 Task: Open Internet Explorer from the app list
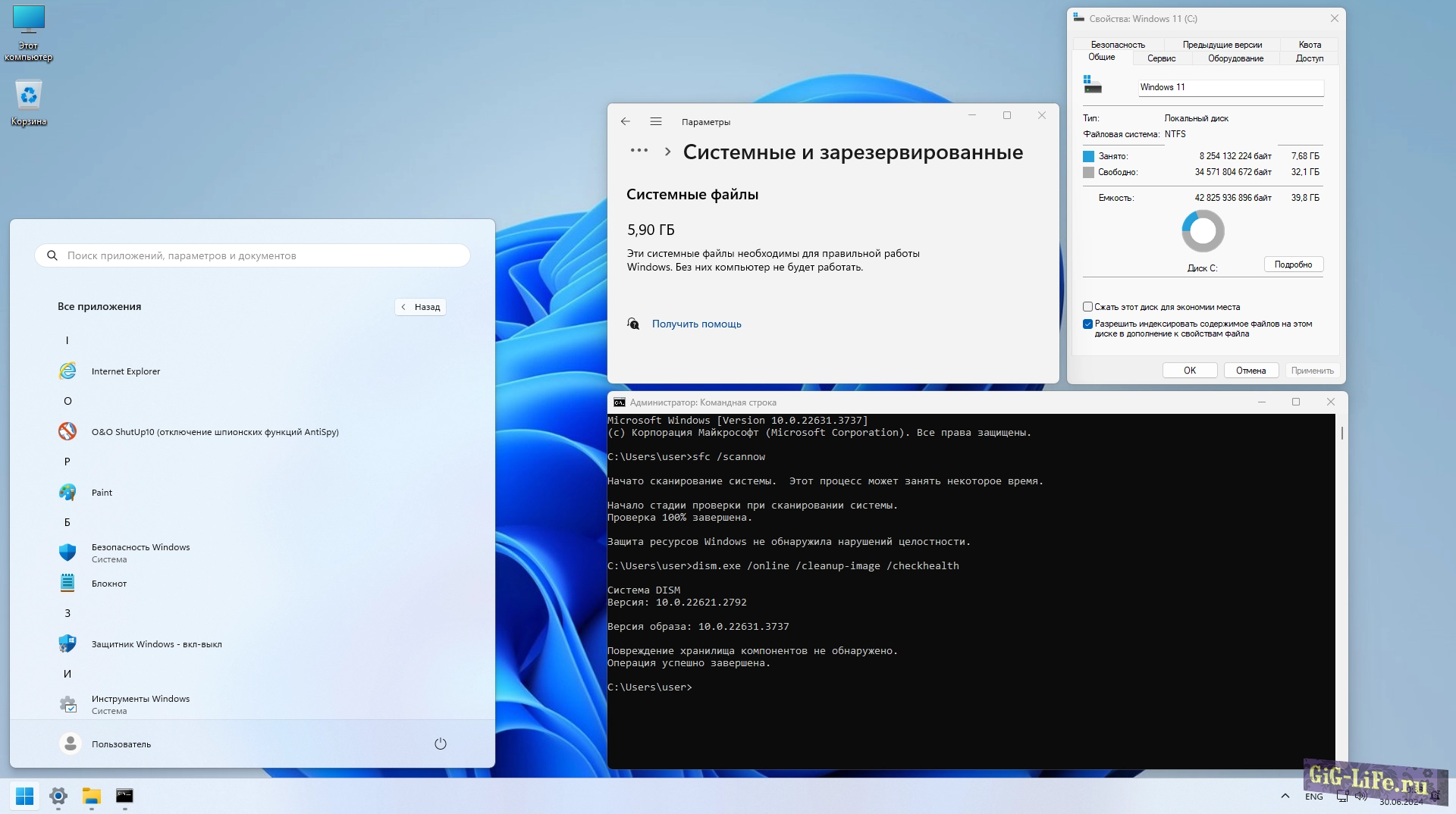click(x=126, y=371)
